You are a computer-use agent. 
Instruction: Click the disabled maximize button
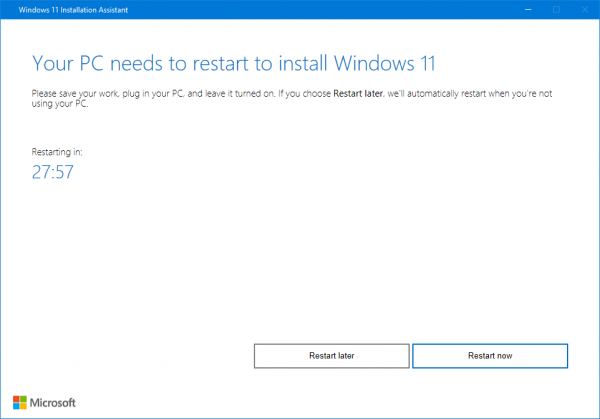pos(556,10)
